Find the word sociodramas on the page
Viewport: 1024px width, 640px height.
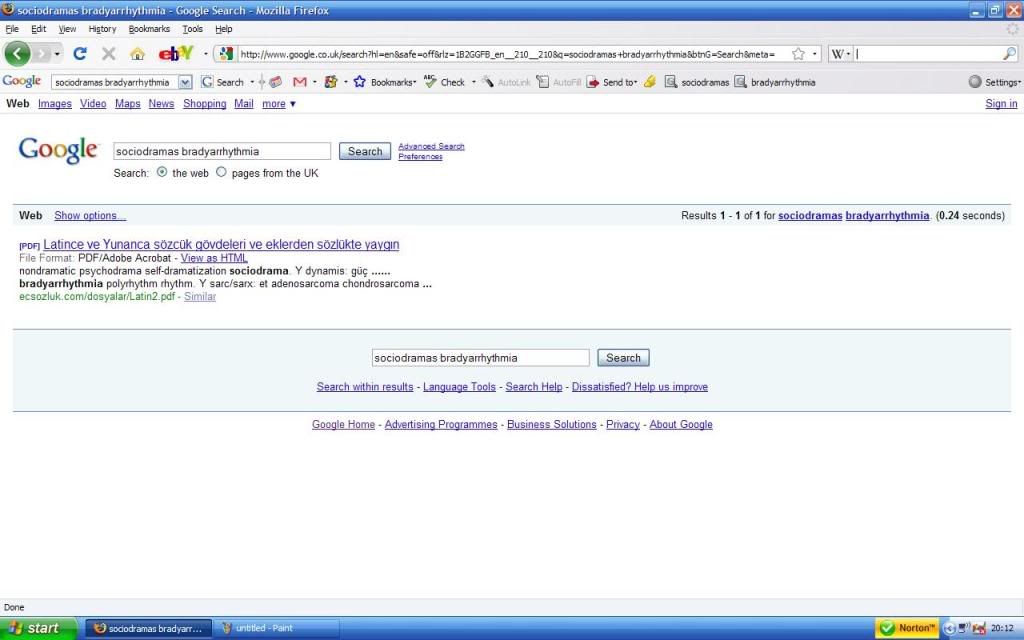pos(697,82)
